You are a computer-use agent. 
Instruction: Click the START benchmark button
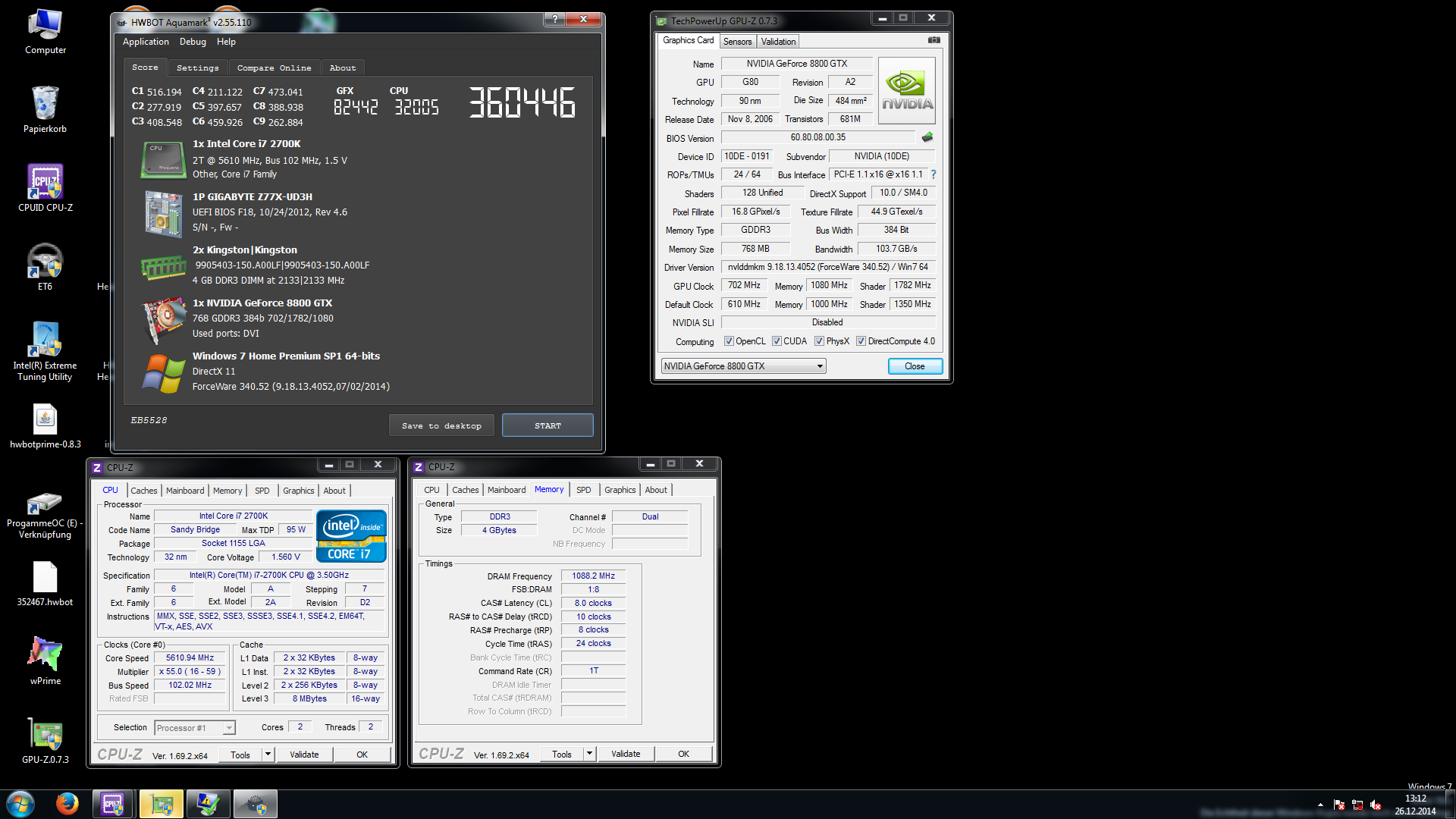[548, 425]
